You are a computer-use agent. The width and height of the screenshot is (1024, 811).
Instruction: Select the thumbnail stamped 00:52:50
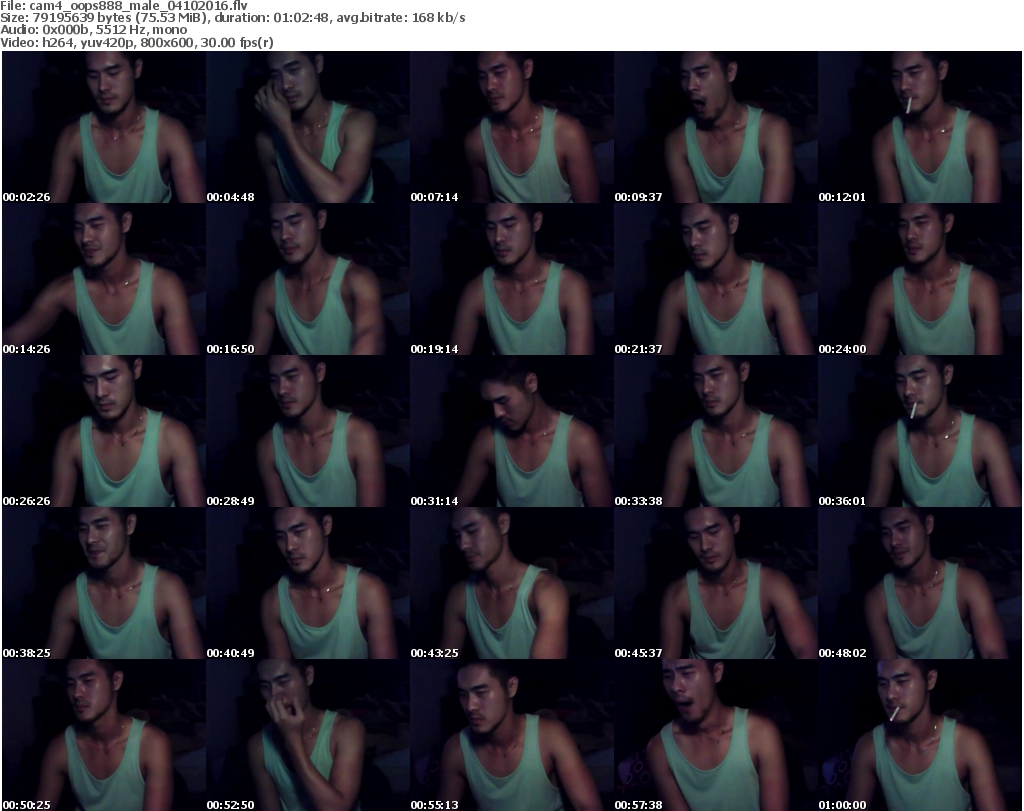click(308, 735)
